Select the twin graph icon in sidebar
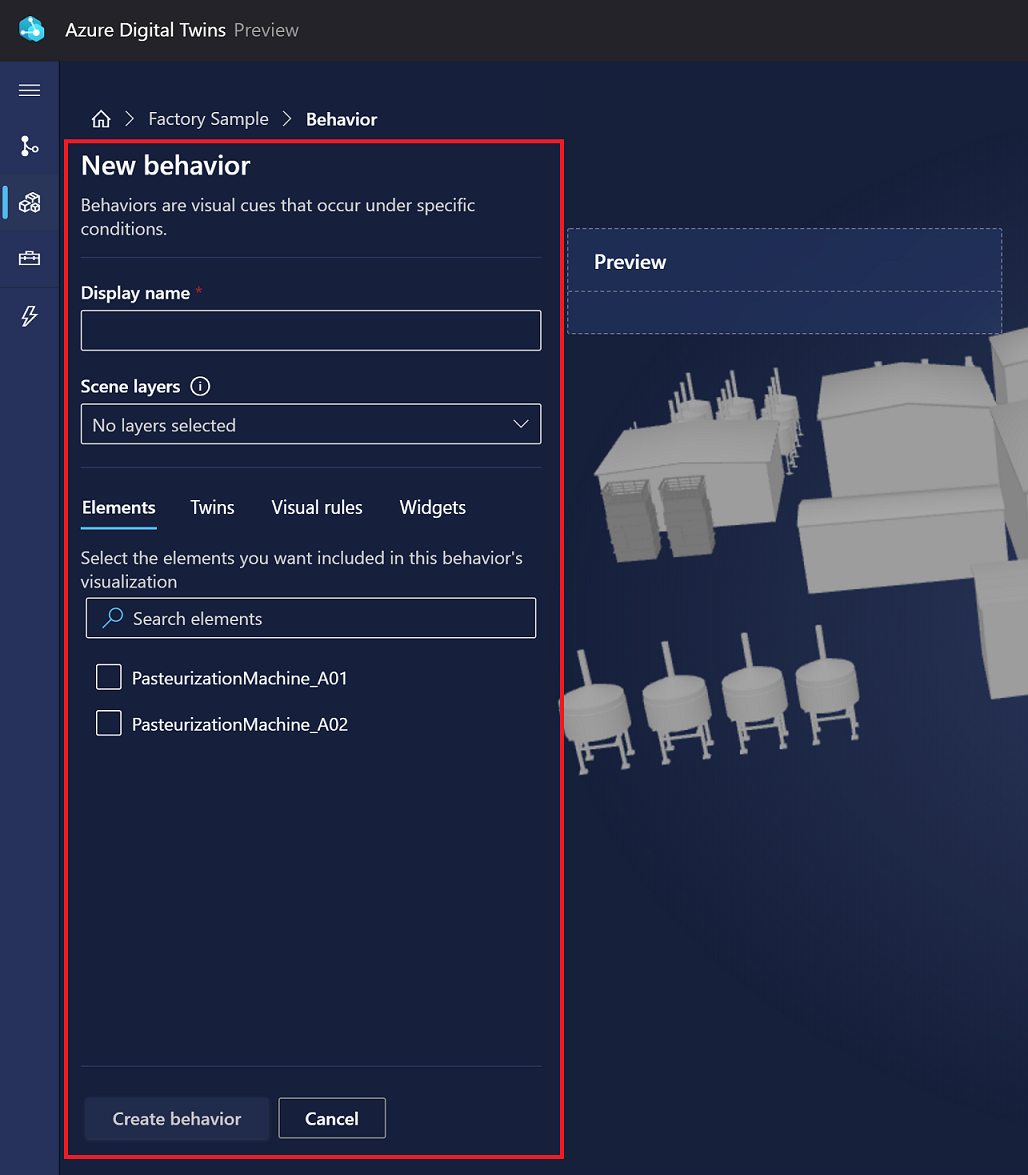Viewport: 1028px width, 1175px height. (29, 146)
